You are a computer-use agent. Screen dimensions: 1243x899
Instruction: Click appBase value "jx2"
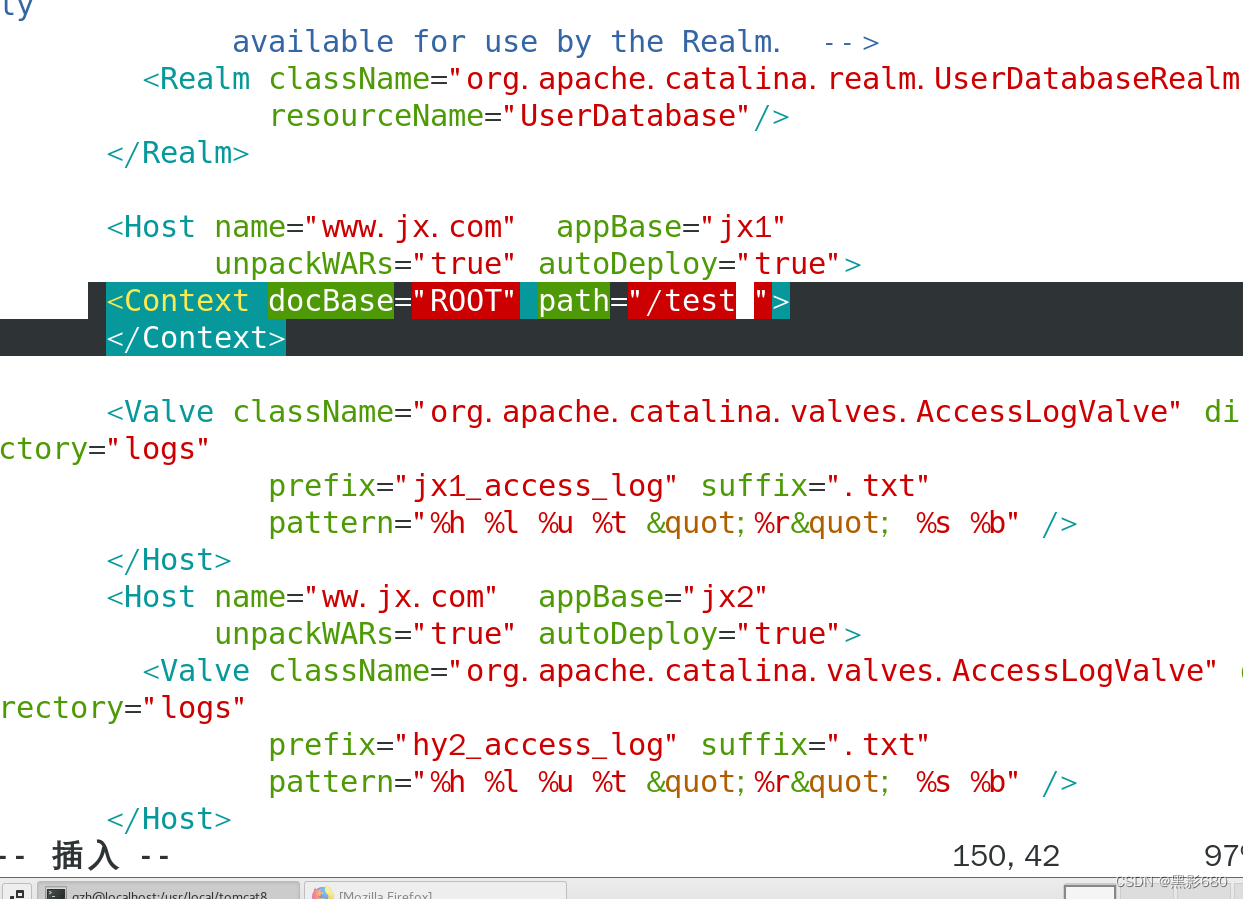click(x=725, y=597)
